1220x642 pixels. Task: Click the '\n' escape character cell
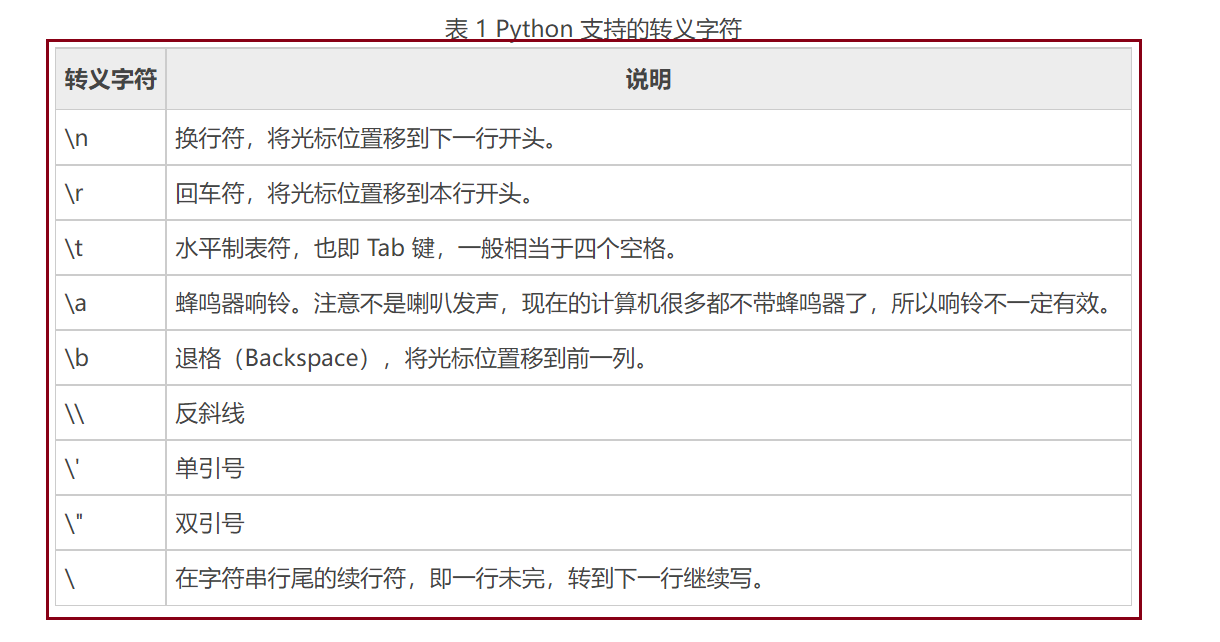111,138
